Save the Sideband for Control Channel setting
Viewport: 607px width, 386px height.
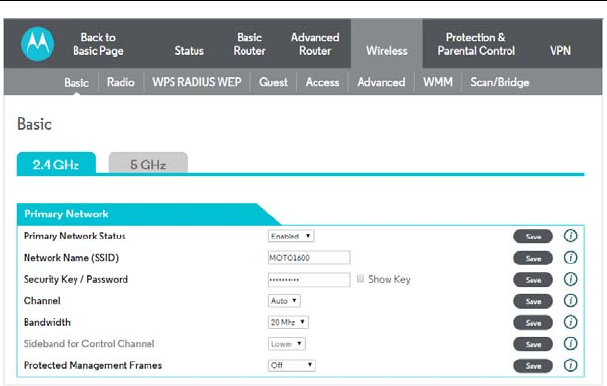[533, 344]
